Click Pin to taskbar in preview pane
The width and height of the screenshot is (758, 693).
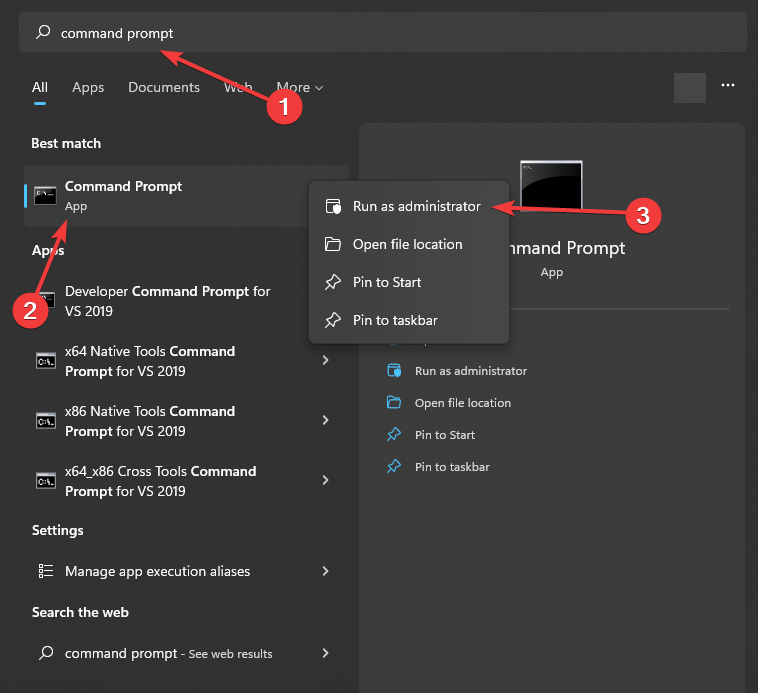[452, 467]
